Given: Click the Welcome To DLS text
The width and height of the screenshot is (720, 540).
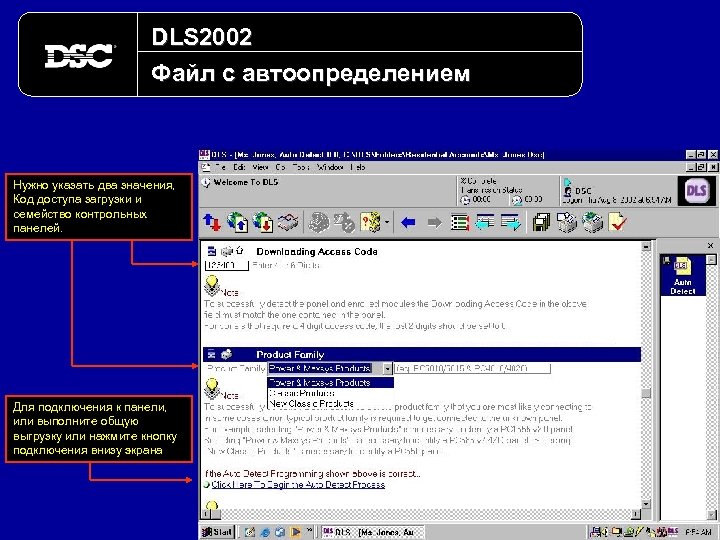Looking at the screenshot, I should (246, 182).
